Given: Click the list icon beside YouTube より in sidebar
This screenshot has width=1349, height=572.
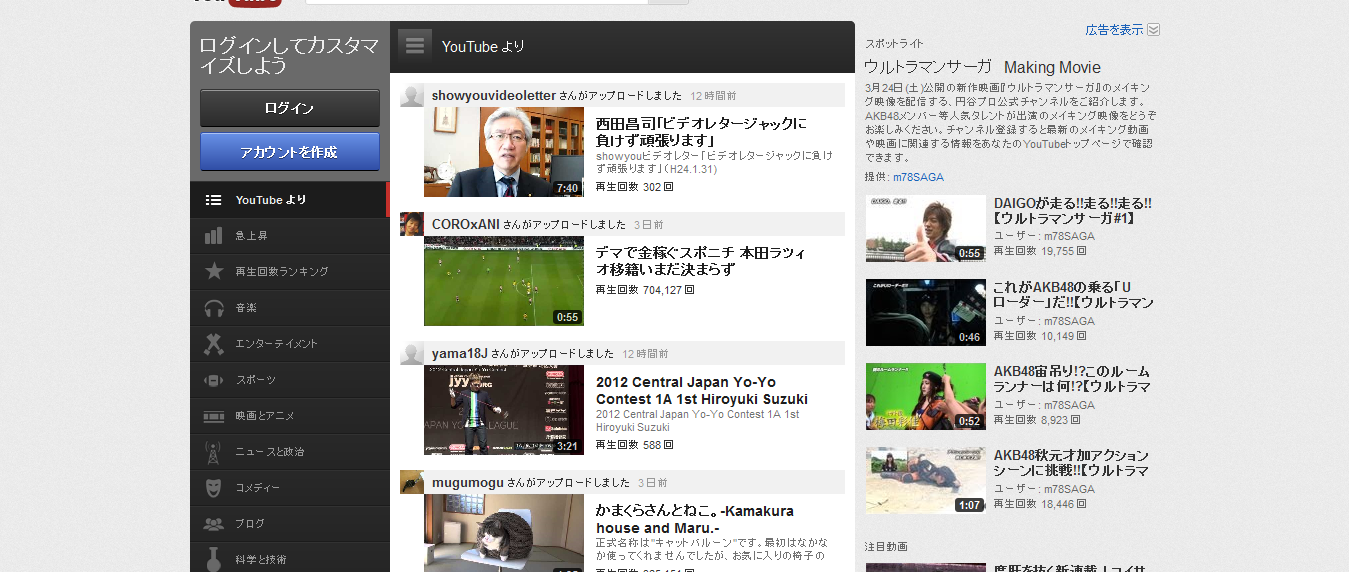Looking at the screenshot, I should point(213,200).
